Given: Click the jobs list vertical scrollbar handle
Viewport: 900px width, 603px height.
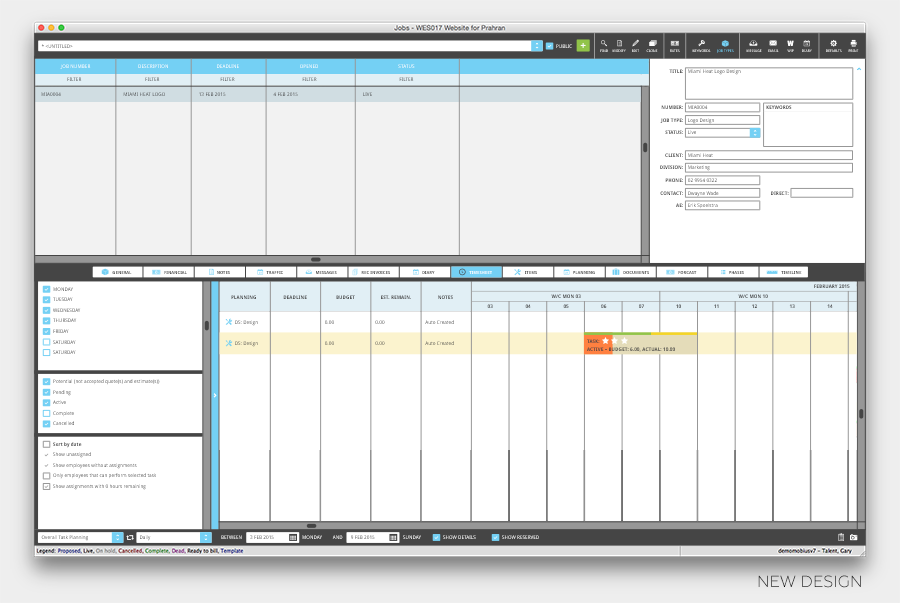Looking at the screenshot, I should [x=645, y=147].
